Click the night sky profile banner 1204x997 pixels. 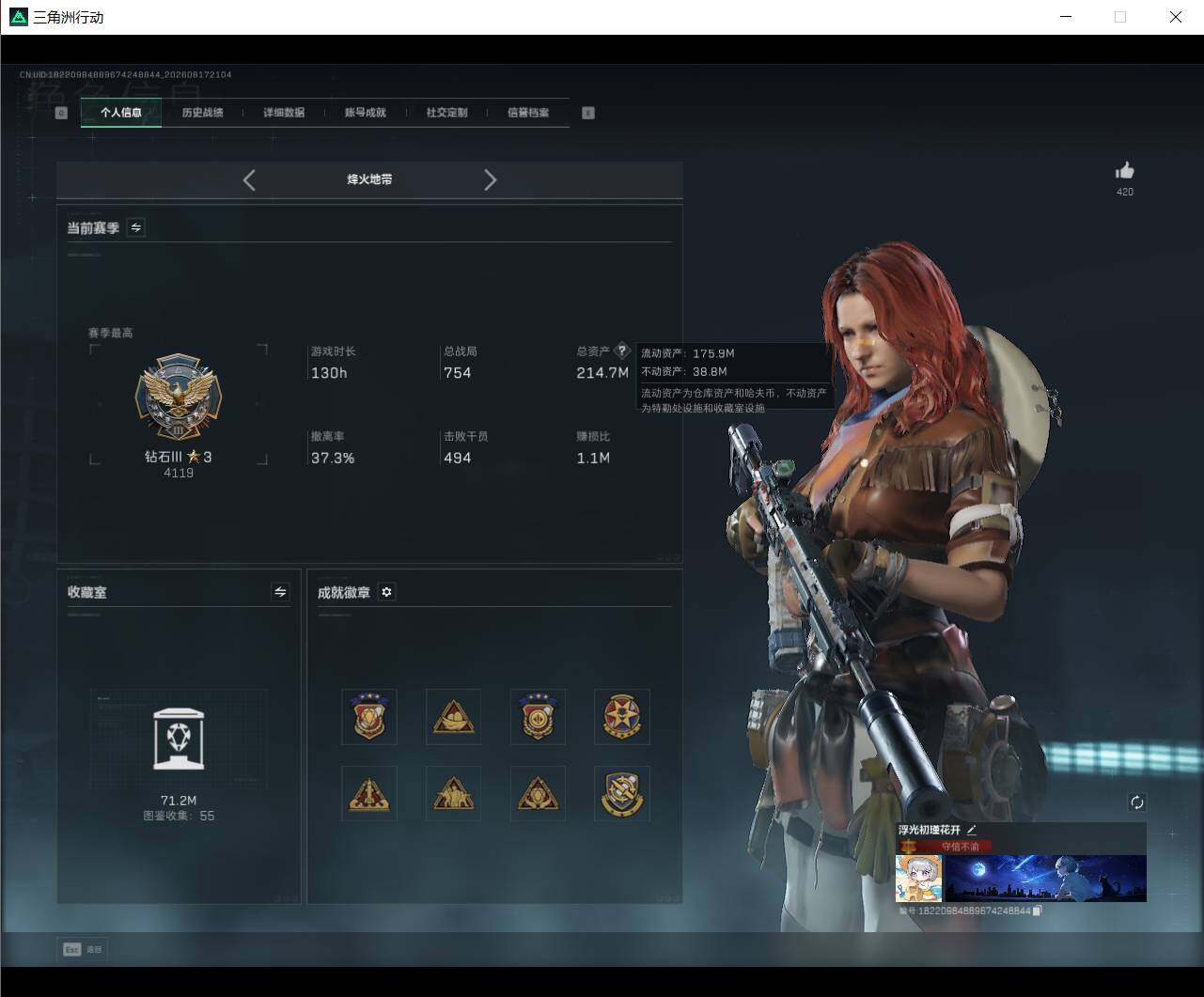coord(1045,879)
